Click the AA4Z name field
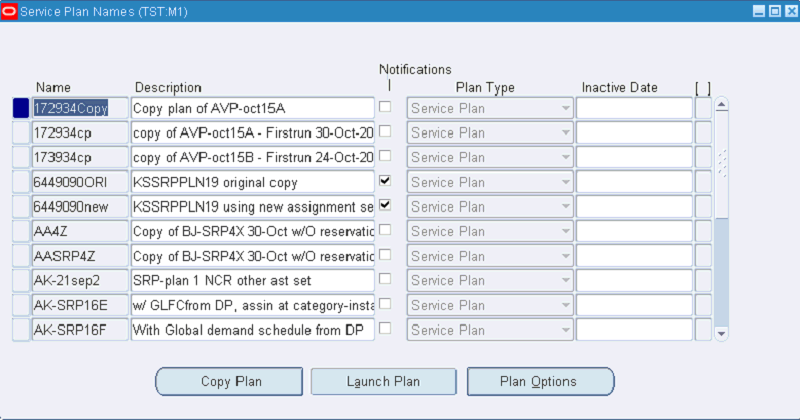800x420 pixels. click(80, 231)
